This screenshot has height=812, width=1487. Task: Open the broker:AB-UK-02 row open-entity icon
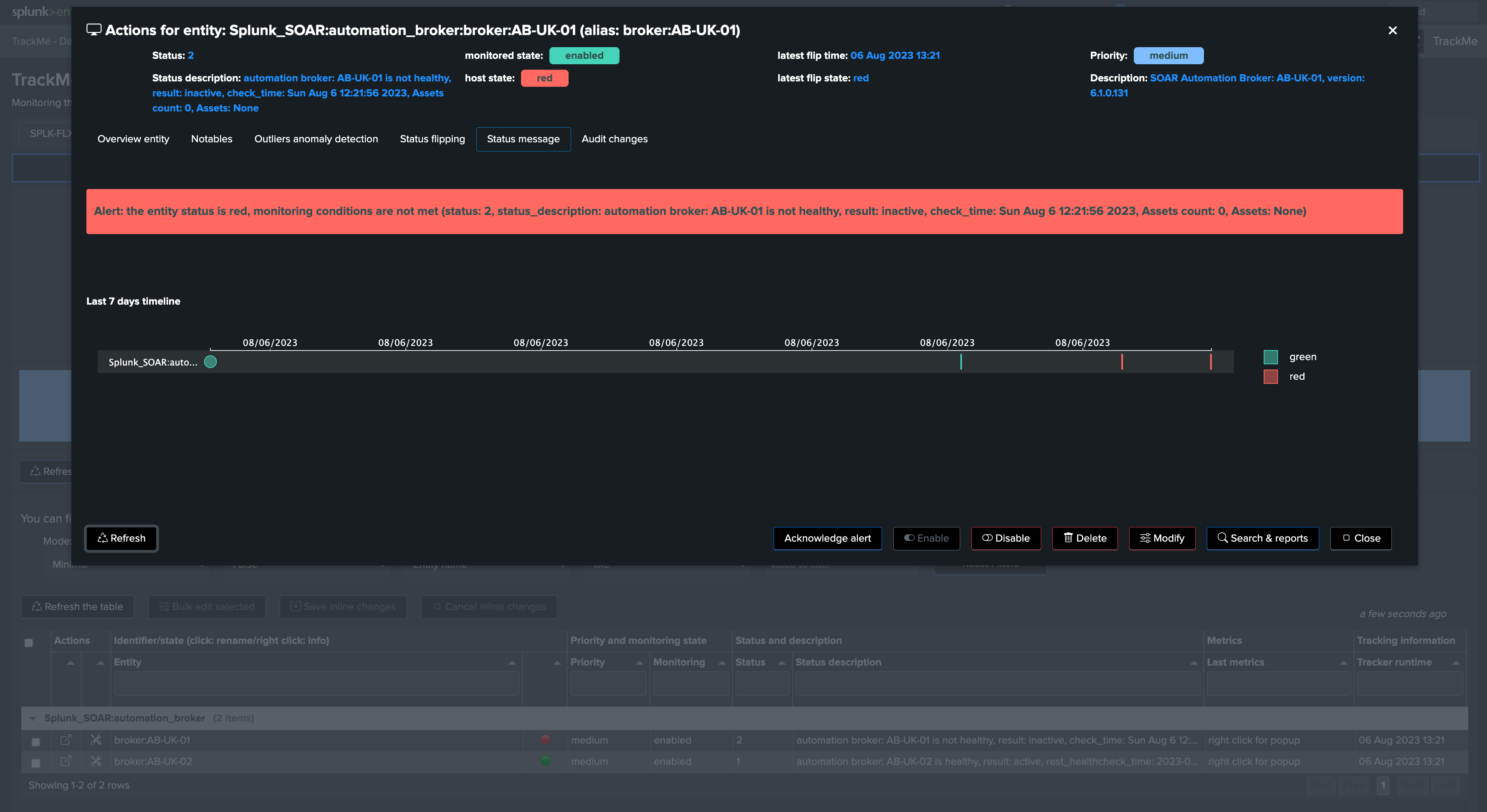[66, 761]
